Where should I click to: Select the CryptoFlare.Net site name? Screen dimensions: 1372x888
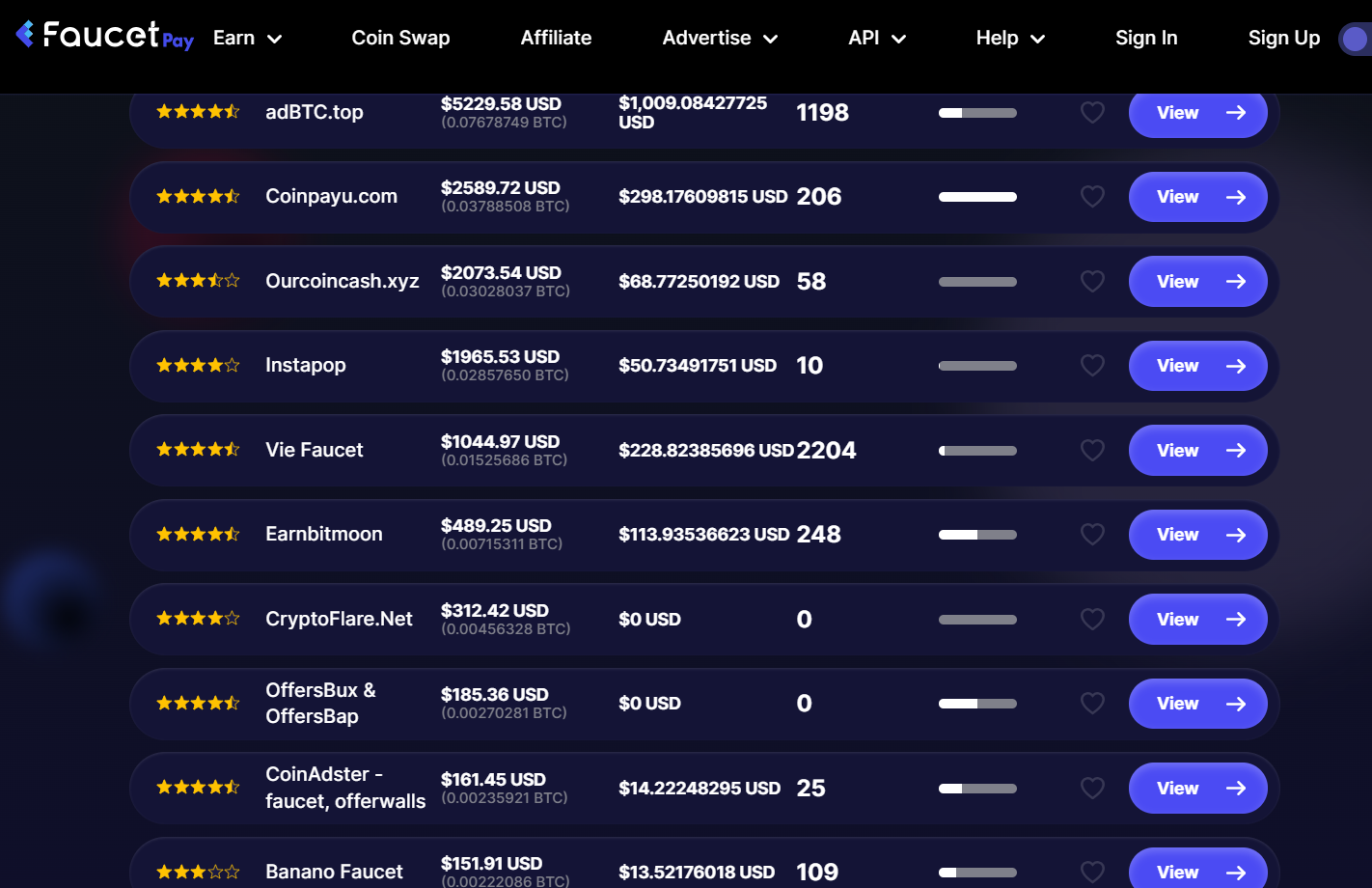pyautogui.click(x=339, y=619)
